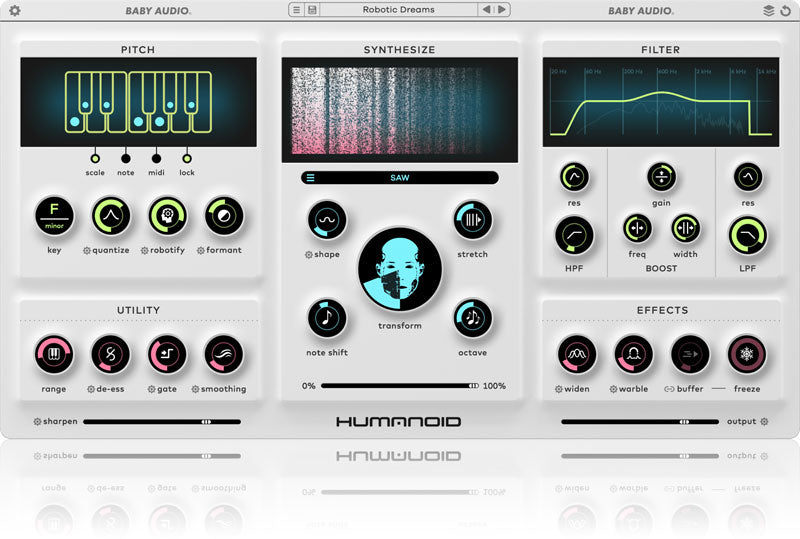
Task: Click the HPF knob
Action: pyautogui.click(x=574, y=235)
